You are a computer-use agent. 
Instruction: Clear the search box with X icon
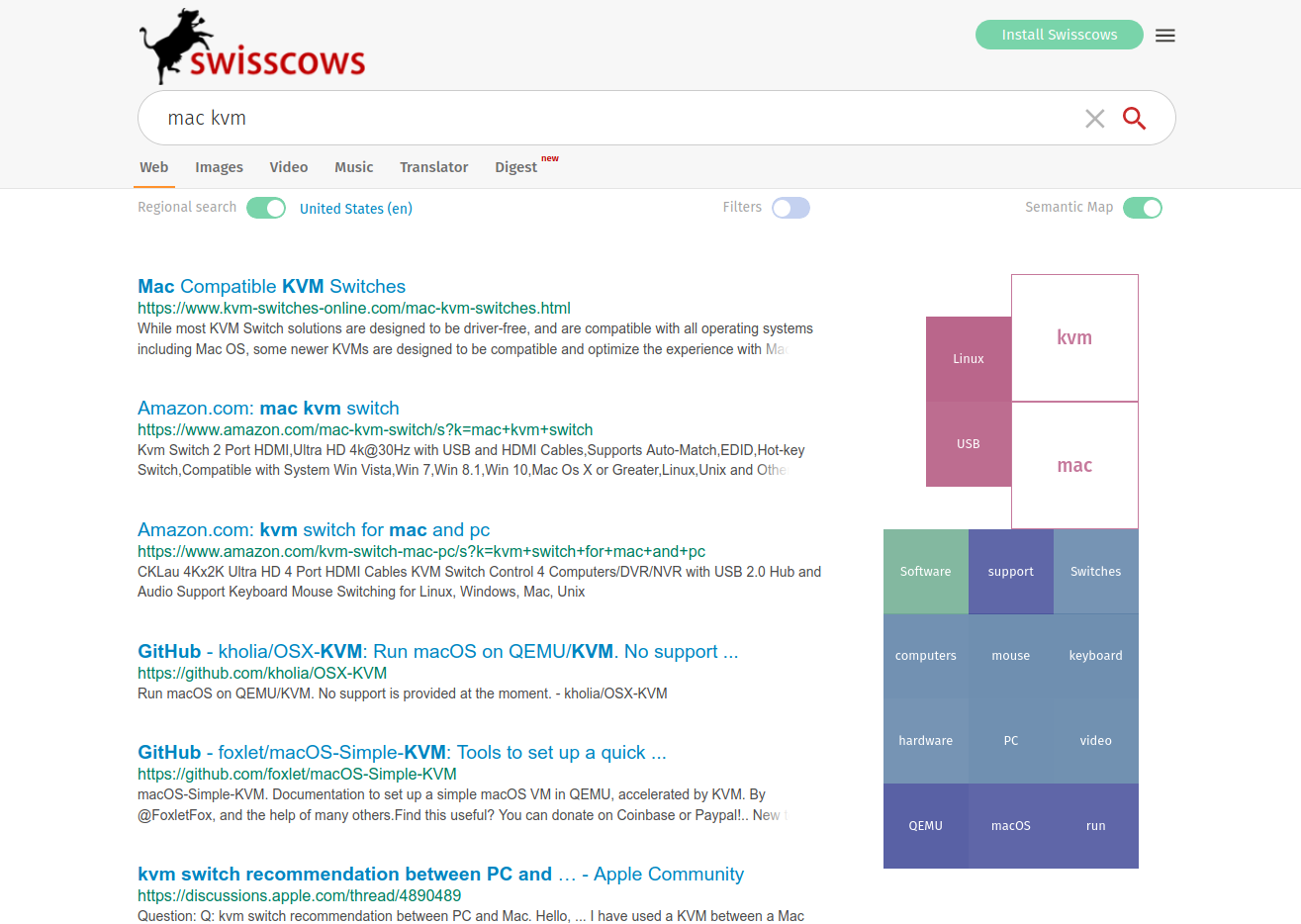coord(1094,119)
